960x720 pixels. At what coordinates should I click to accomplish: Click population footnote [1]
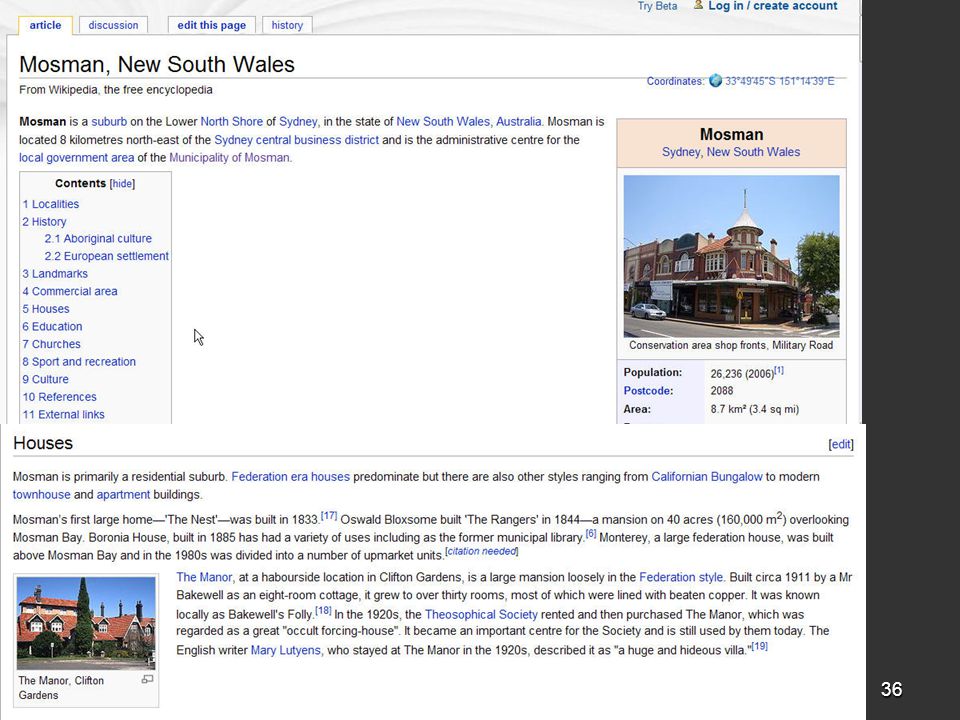coord(778,370)
